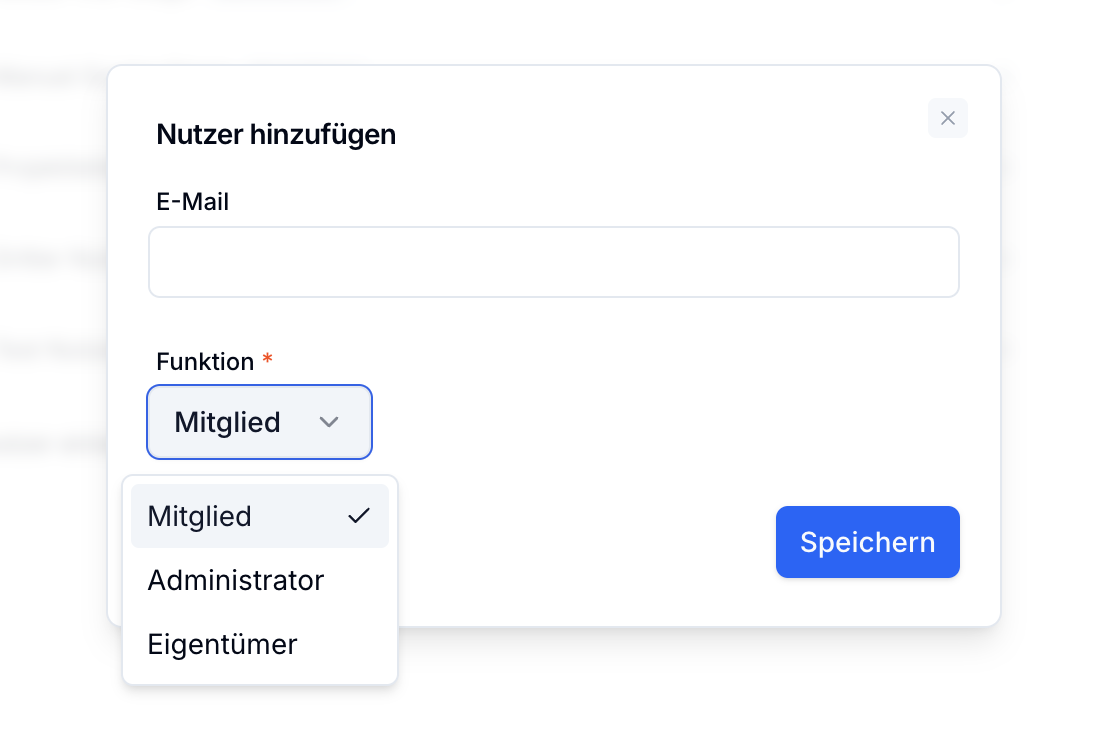
Task: Open the Funktion dropdown showing Mitglied
Action: (259, 422)
